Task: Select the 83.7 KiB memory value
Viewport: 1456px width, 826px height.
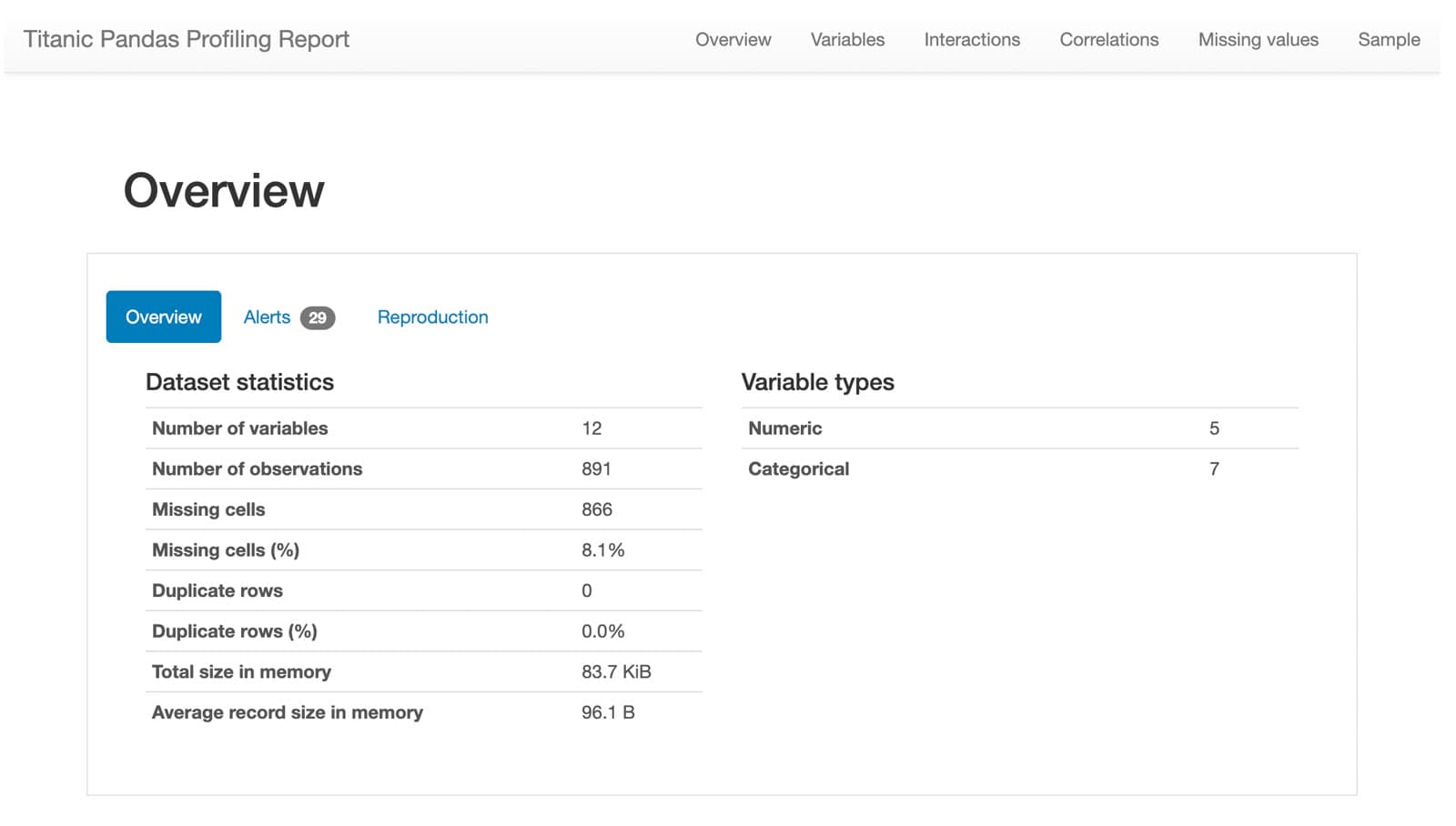Action: pyautogui.click(x=616, y=672)
